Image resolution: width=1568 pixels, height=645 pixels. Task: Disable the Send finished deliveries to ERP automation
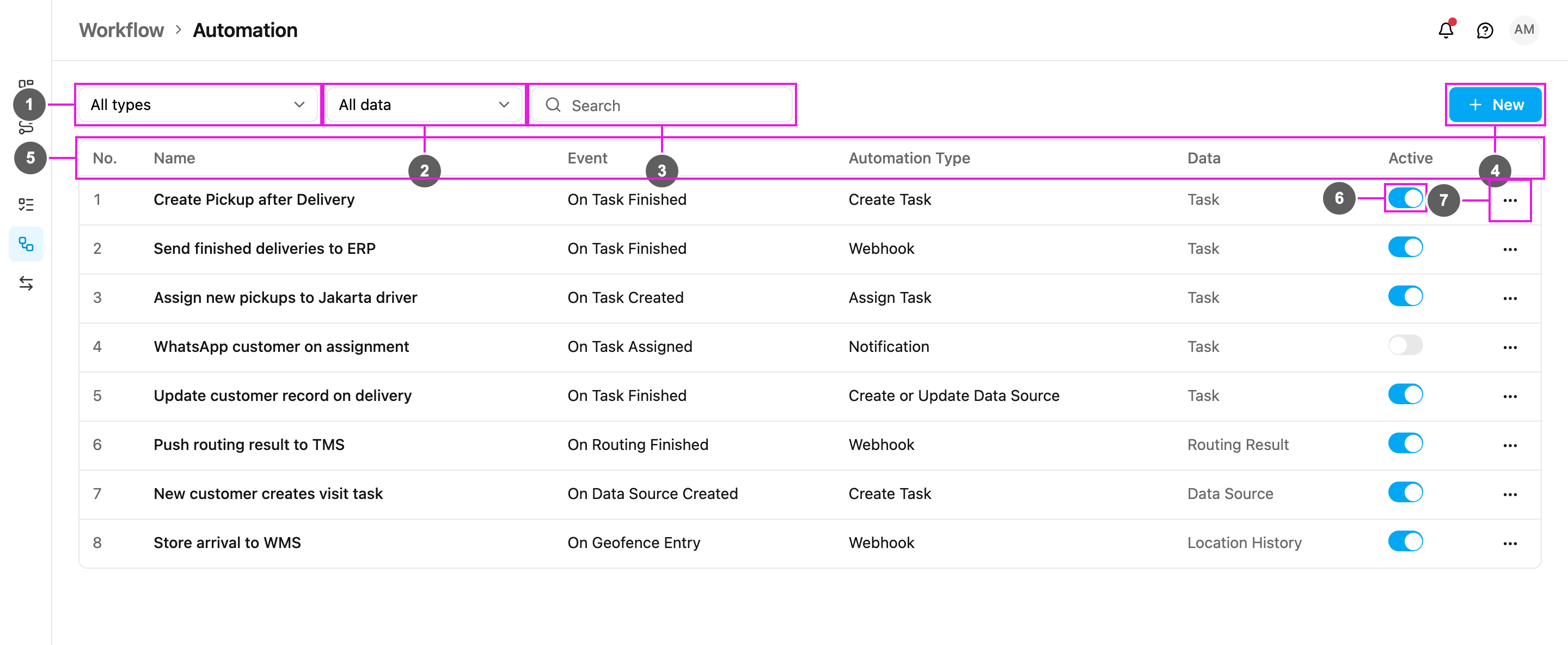(x=1405, y=247)
